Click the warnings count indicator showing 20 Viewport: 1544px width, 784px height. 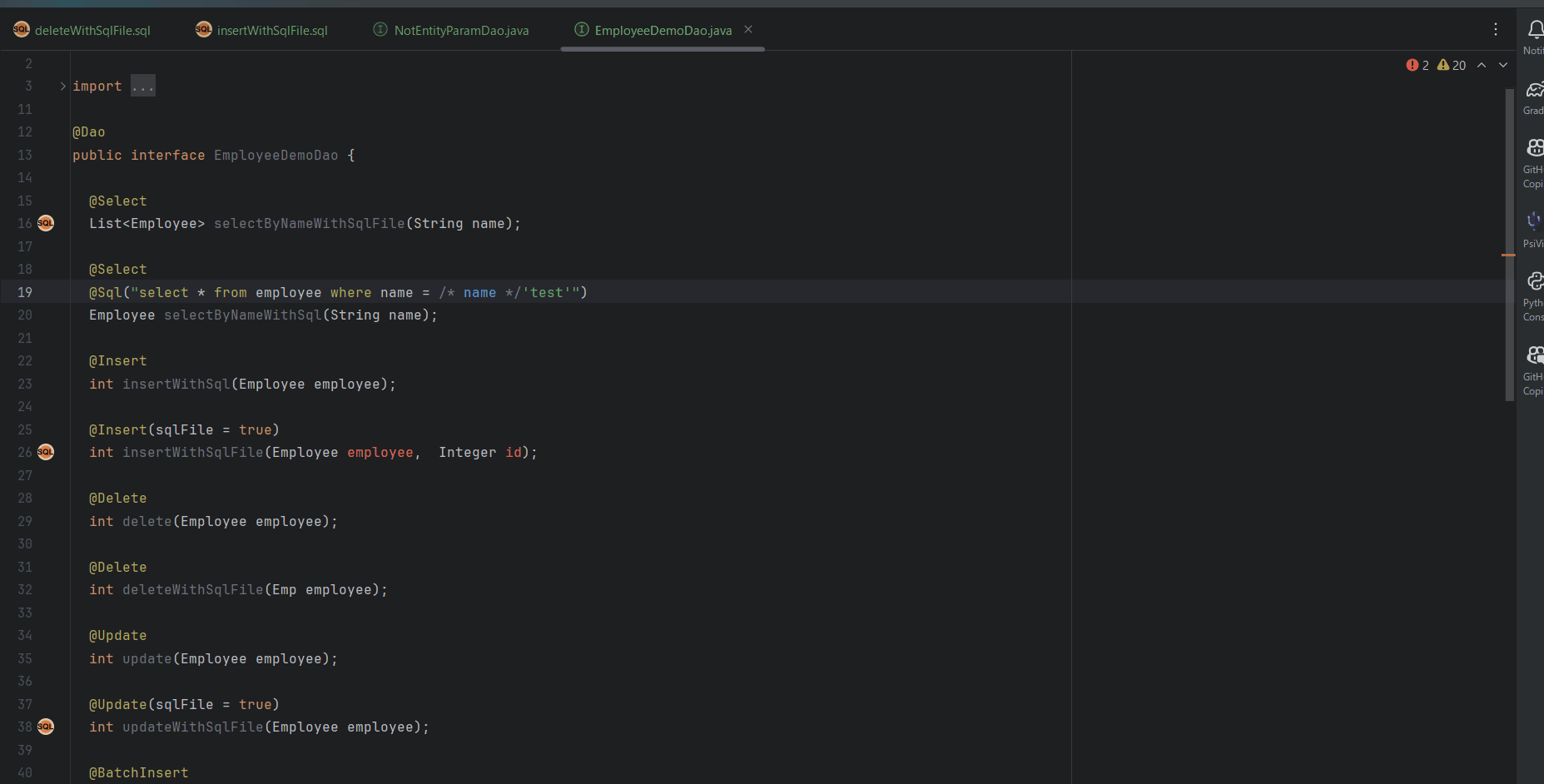pos(1452,65)
